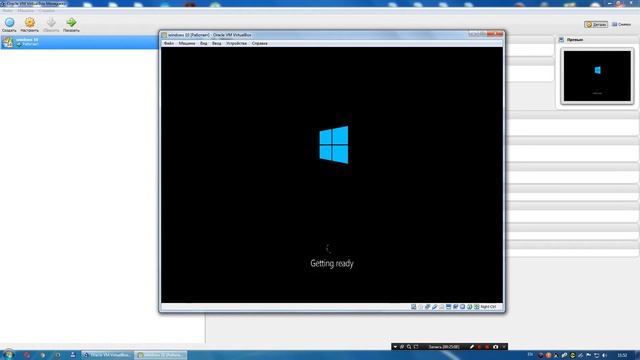The width and height of the screenshot is (640, 360).
Task: Click display monitor icon in VM status bar
Action: coord(448,307)
